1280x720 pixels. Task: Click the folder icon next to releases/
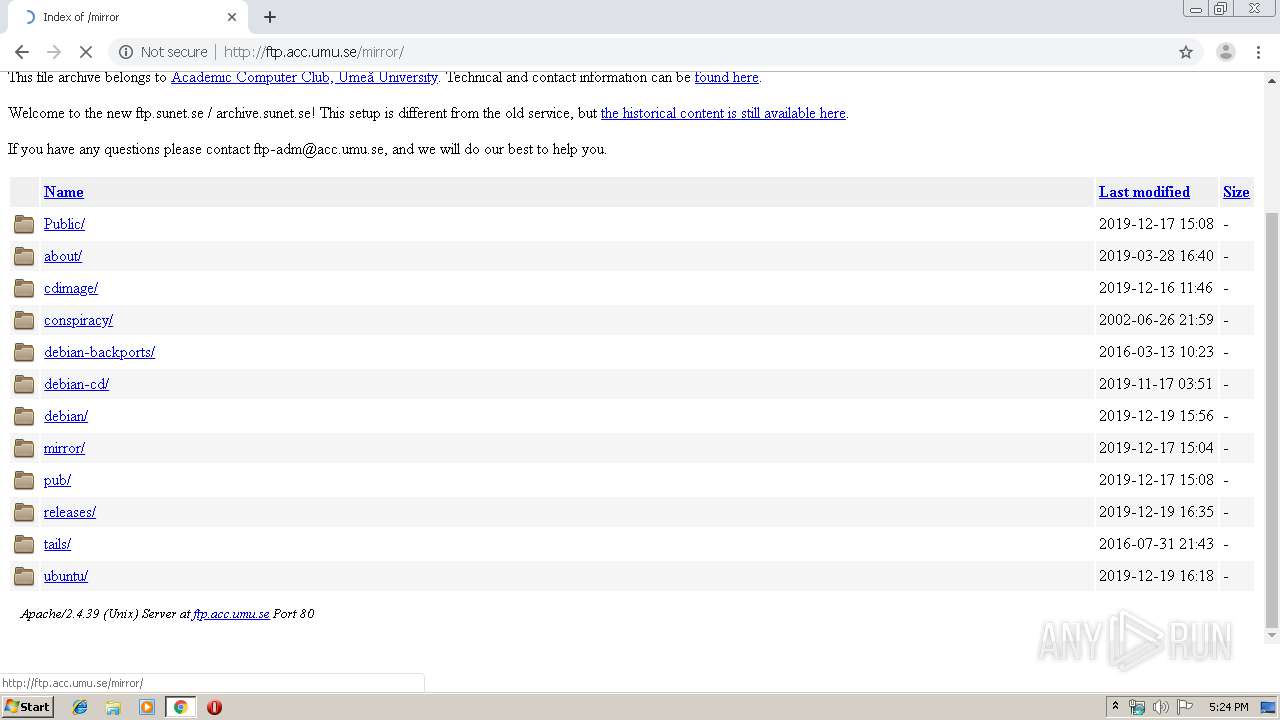point(24,512)
